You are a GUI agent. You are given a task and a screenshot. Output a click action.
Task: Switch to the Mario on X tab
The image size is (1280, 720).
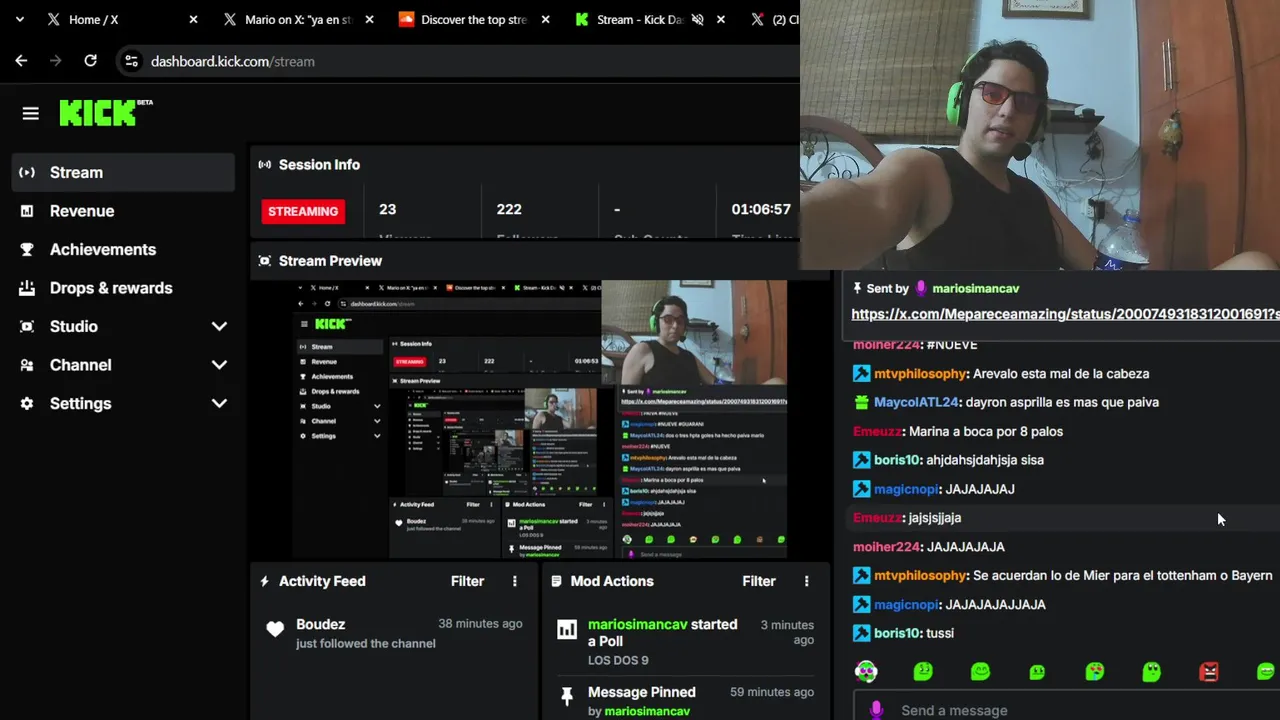(x=298, y=19)
